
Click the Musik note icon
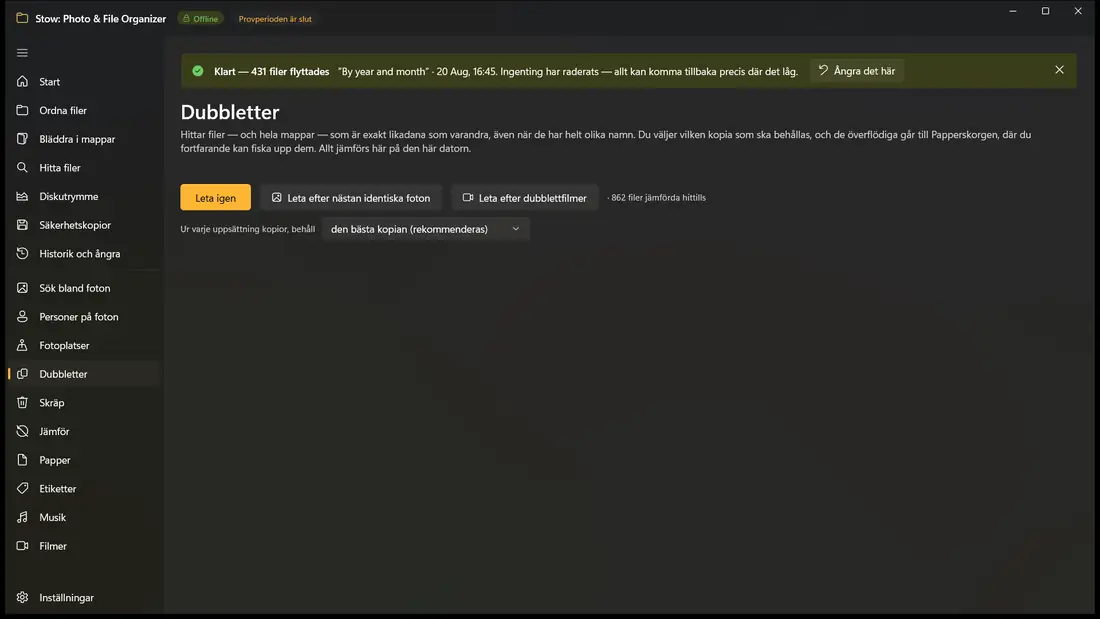[x=22, y=517]
